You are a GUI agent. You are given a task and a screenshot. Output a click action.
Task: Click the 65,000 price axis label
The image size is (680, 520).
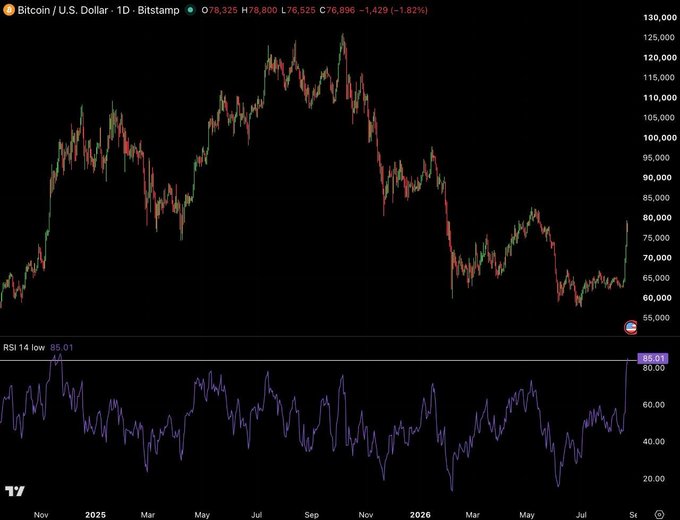(656, 278)
